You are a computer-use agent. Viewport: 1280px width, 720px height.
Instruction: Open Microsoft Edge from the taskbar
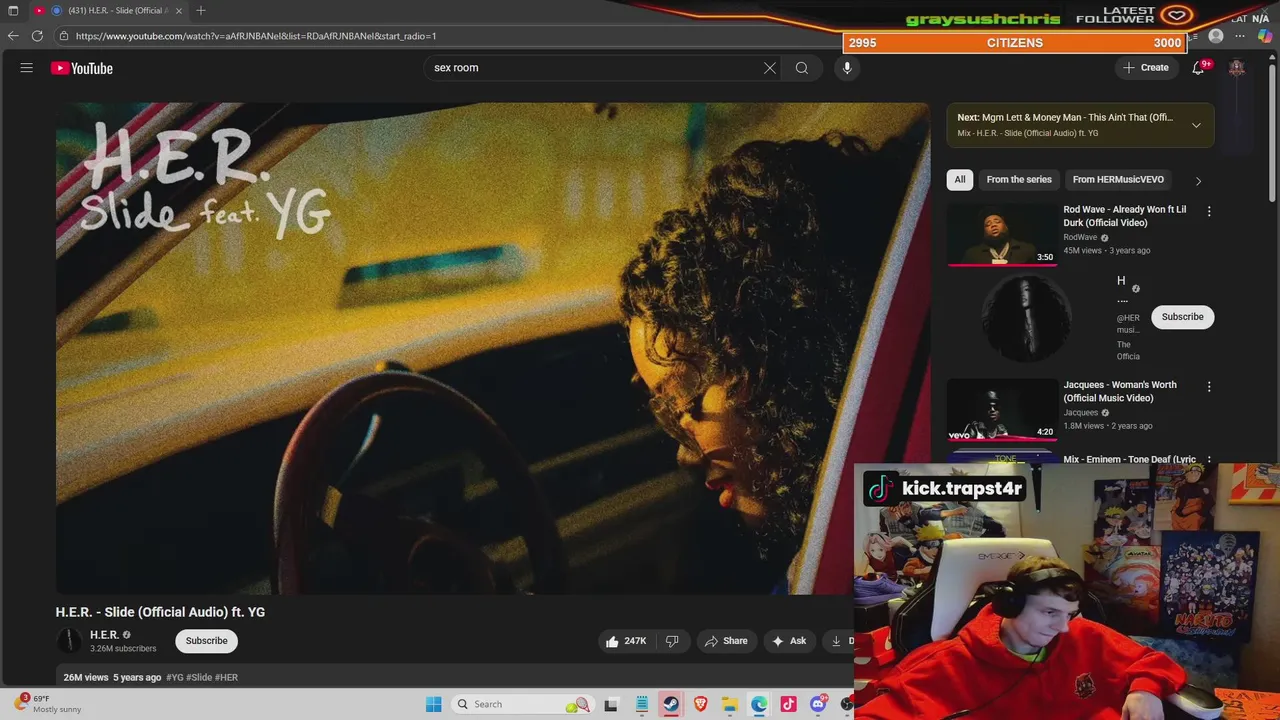[x=759, y=704]
